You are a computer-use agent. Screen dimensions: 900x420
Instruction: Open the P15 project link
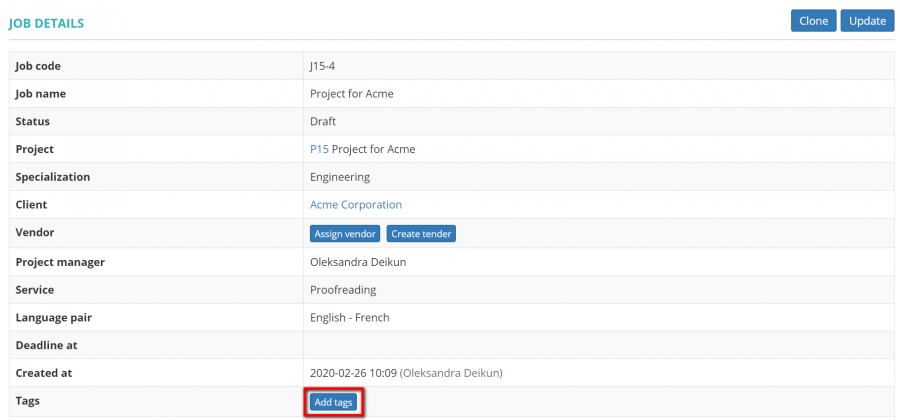319,149
